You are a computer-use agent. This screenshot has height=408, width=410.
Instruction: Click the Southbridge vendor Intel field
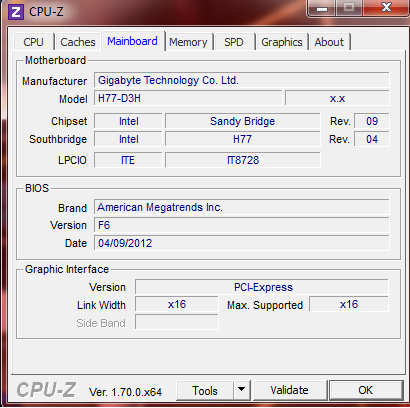[x=128, y=139]
